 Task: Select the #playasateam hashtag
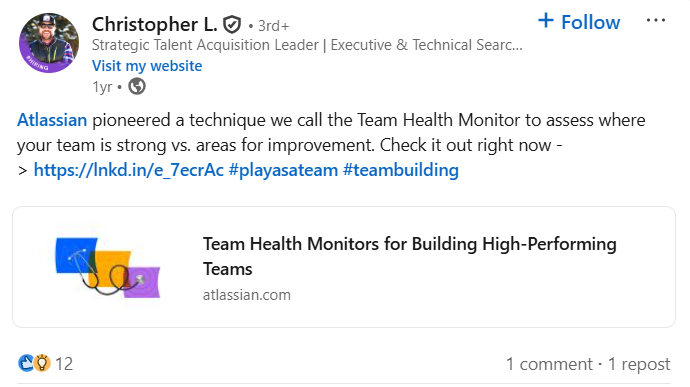pyautogui.click(x=283, y=170)
